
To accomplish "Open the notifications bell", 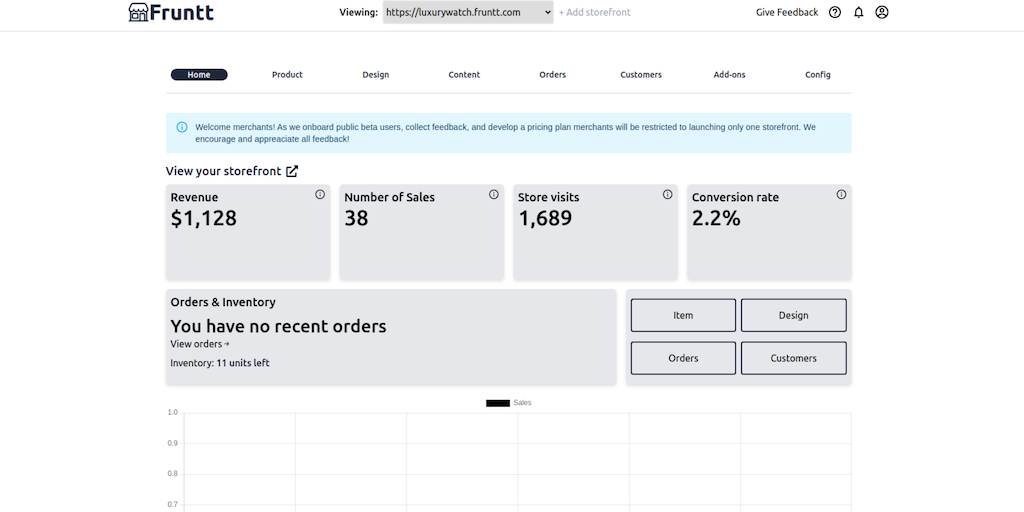I will (x=858, y=13).
